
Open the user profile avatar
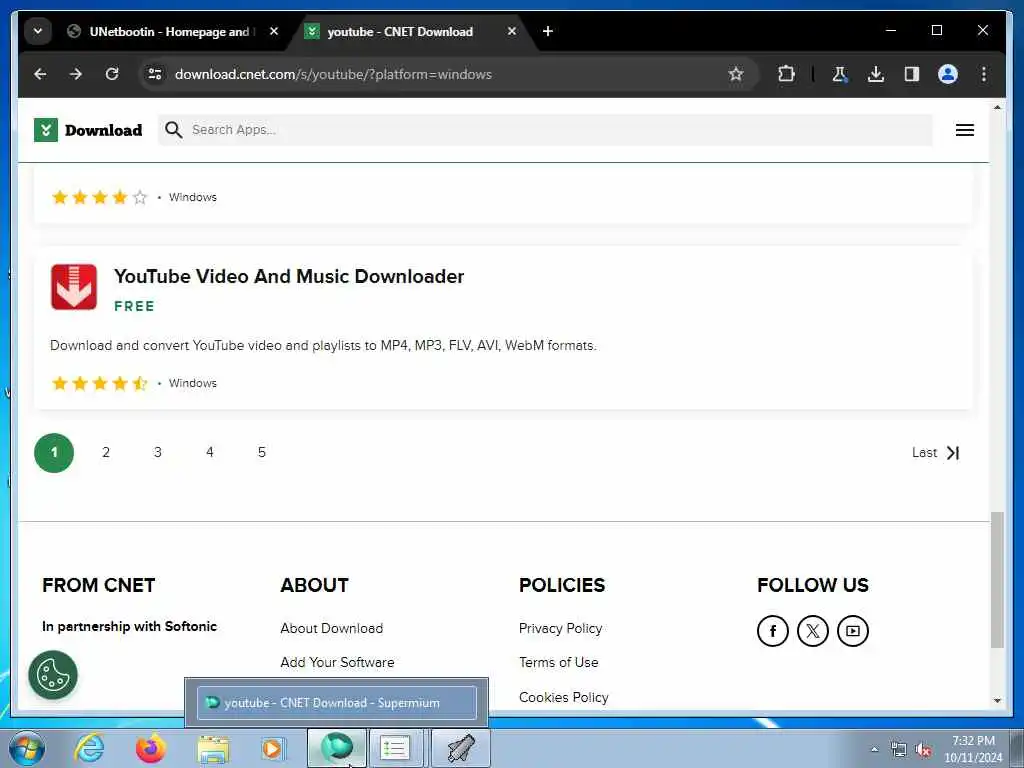click(x=948, y=74)
